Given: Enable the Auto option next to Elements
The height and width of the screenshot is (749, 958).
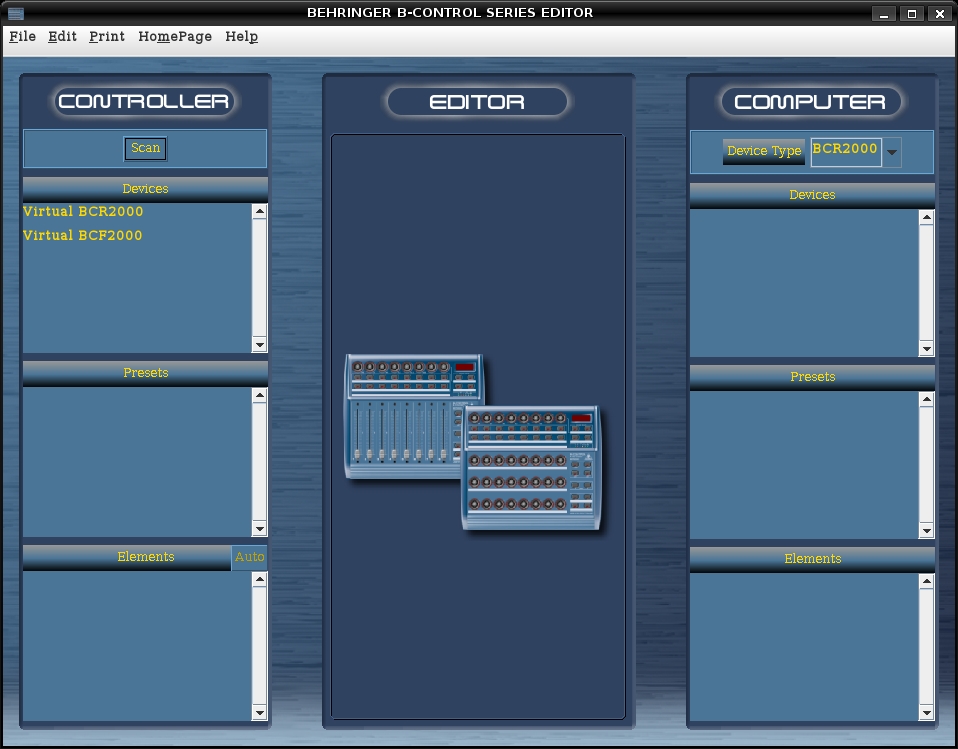Looking at the screenshot, I should [250, 557].
